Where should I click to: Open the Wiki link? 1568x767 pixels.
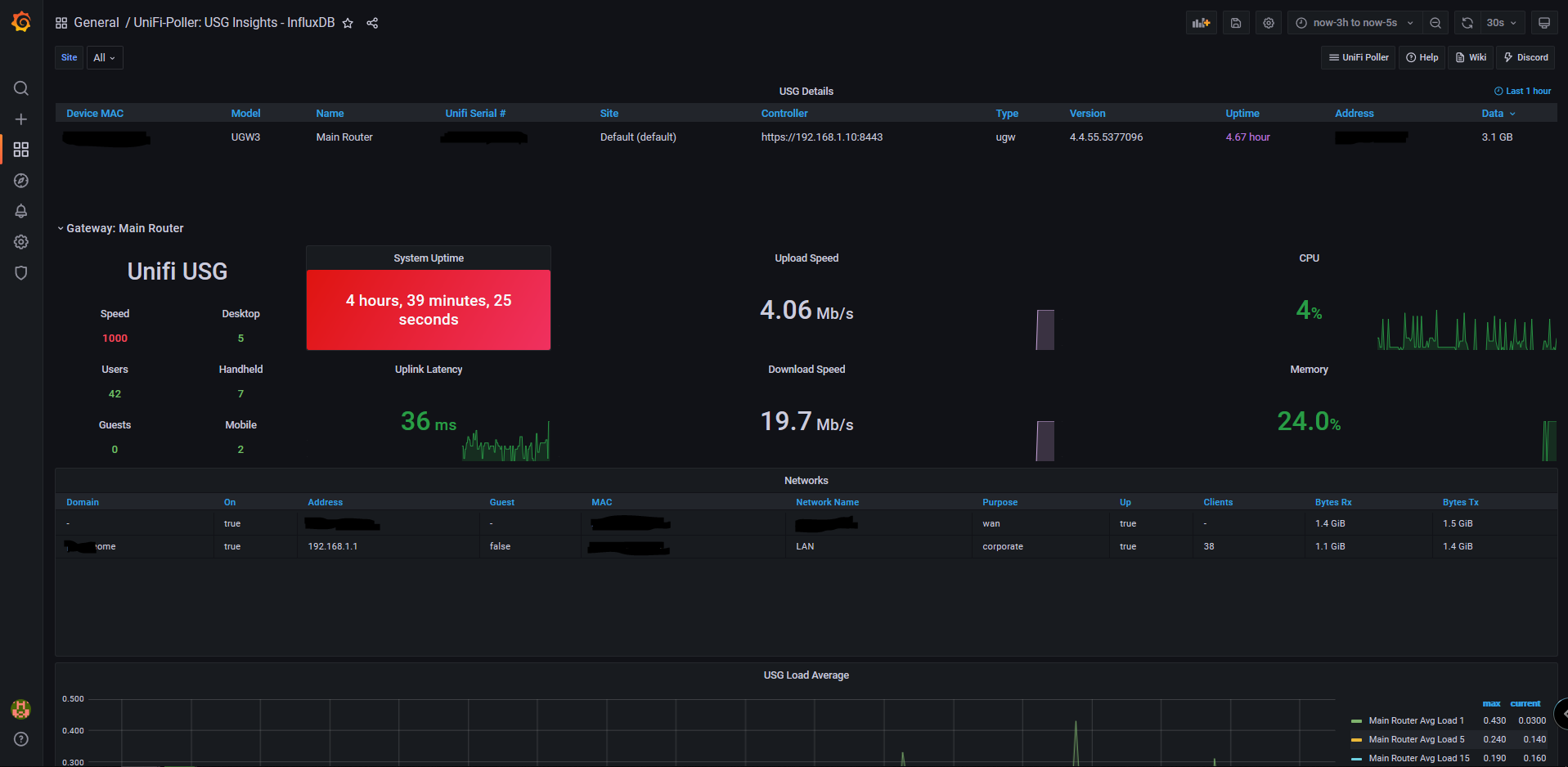pos(1471,57)
